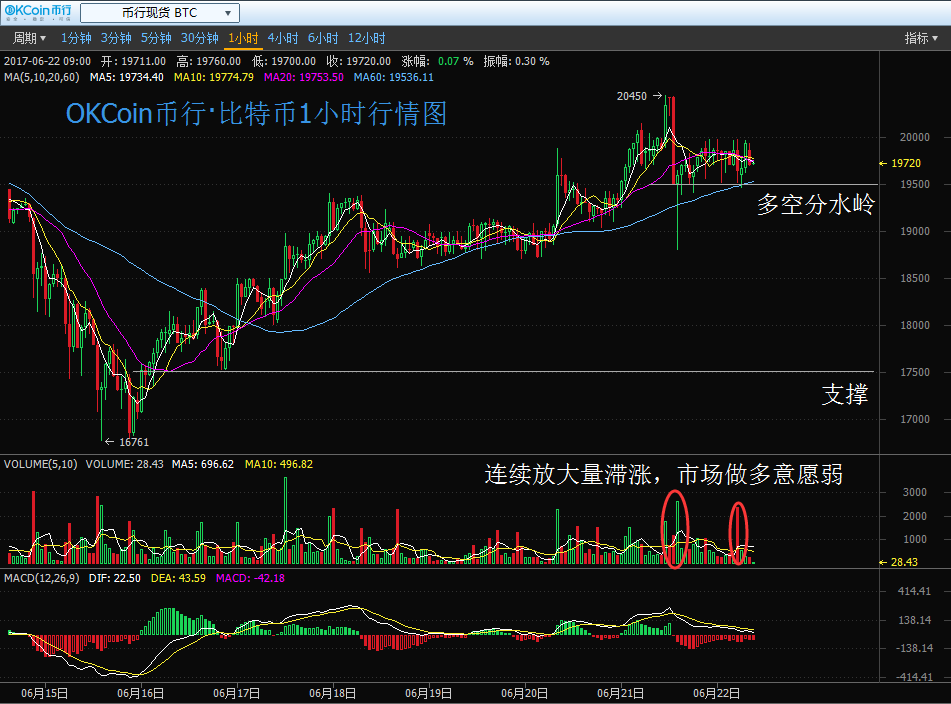Image resolution: width=951 pixels, height=704 pixels.
Task: Expand the 周期 period menu
Action: point(29,38)
